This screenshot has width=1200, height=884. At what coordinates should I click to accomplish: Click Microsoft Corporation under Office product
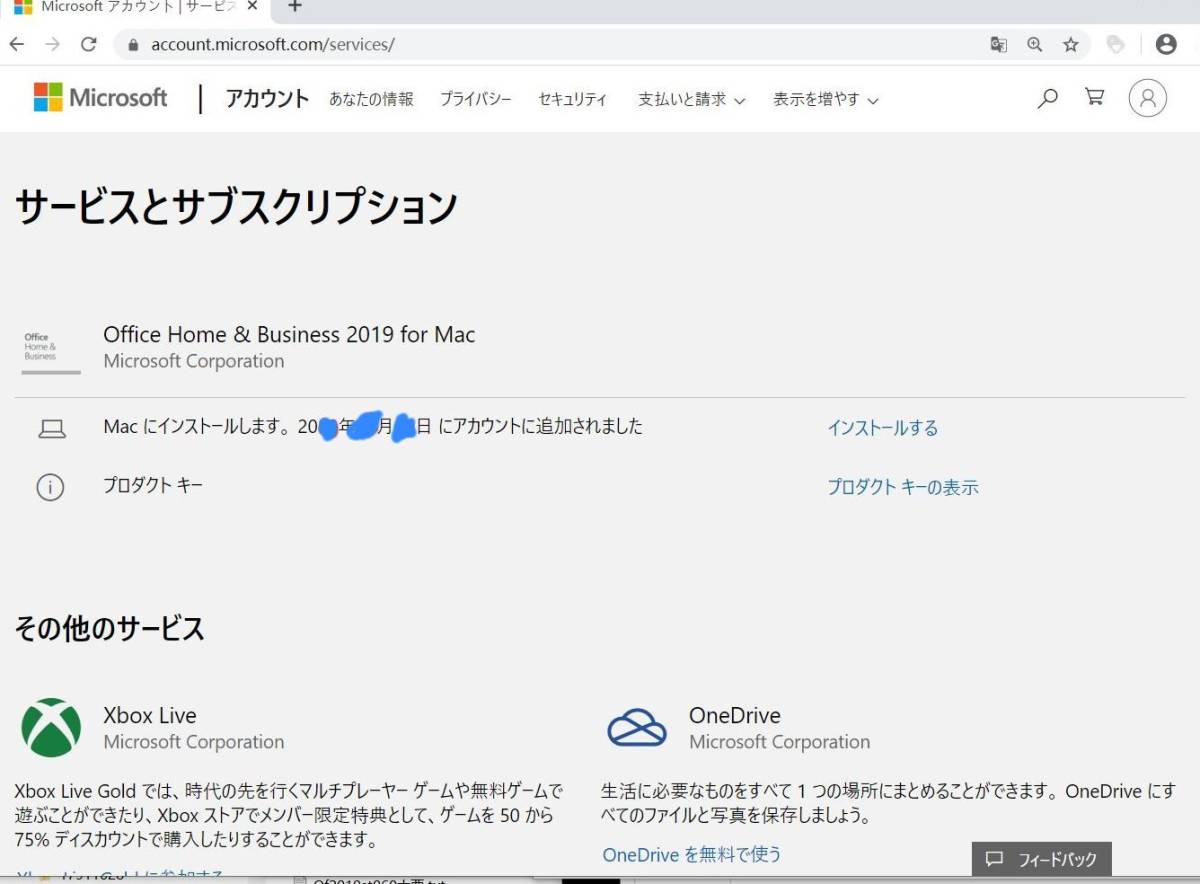[x=194, y=361]
